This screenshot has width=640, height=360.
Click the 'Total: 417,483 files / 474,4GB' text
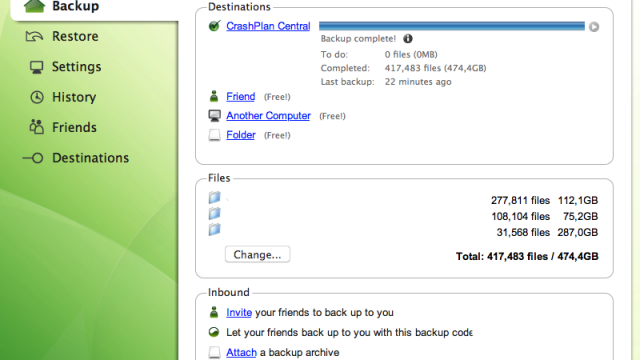click(x=527, y=256)
